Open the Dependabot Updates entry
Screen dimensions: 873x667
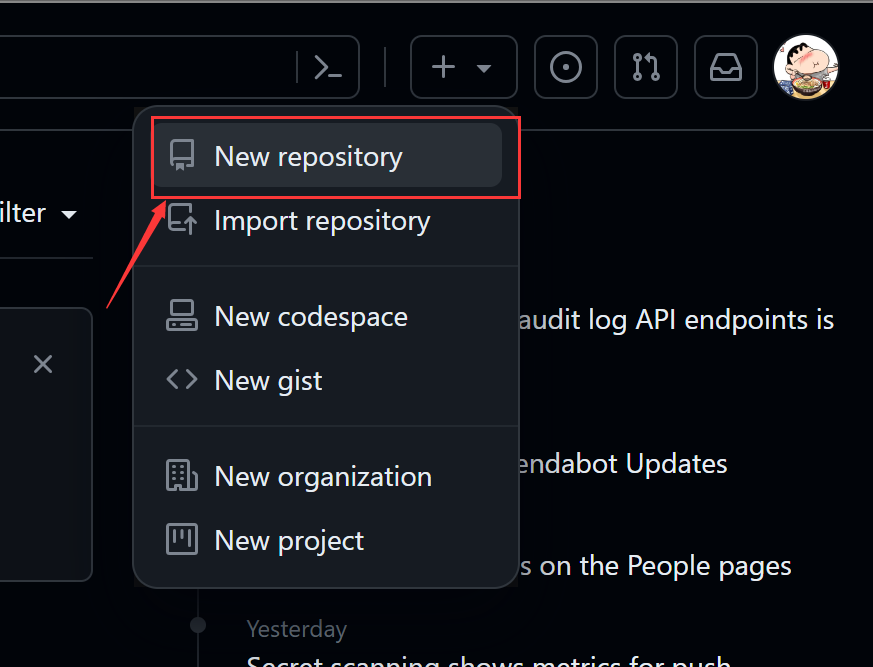click(x=622, y=464)
